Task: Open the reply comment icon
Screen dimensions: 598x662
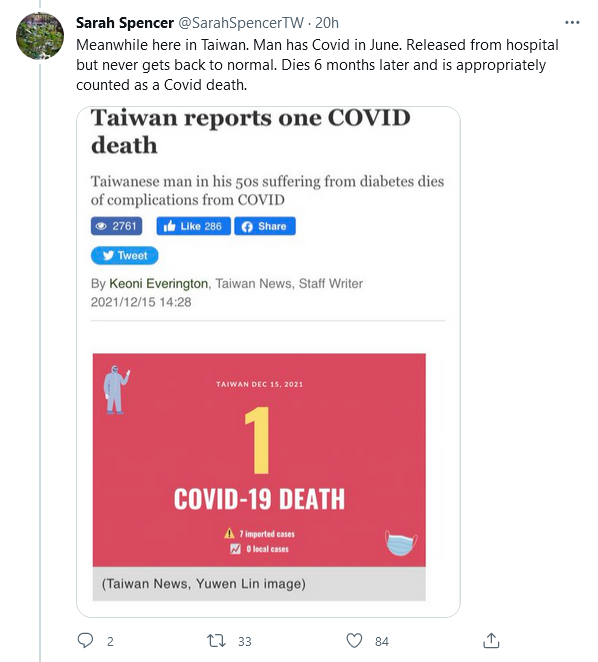Action: point(85,640)
